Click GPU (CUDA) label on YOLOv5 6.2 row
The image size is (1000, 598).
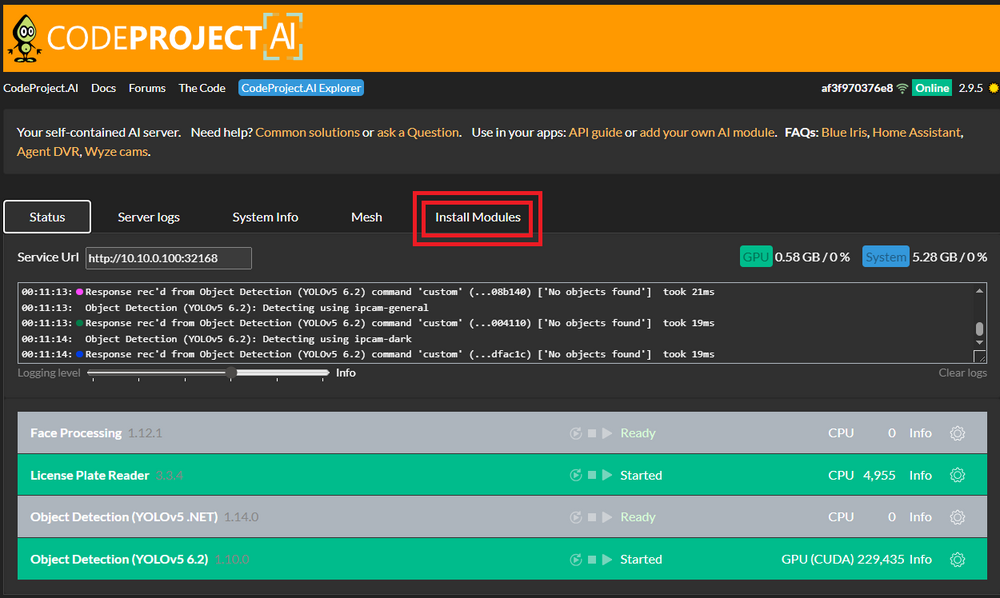coord(817,560)
